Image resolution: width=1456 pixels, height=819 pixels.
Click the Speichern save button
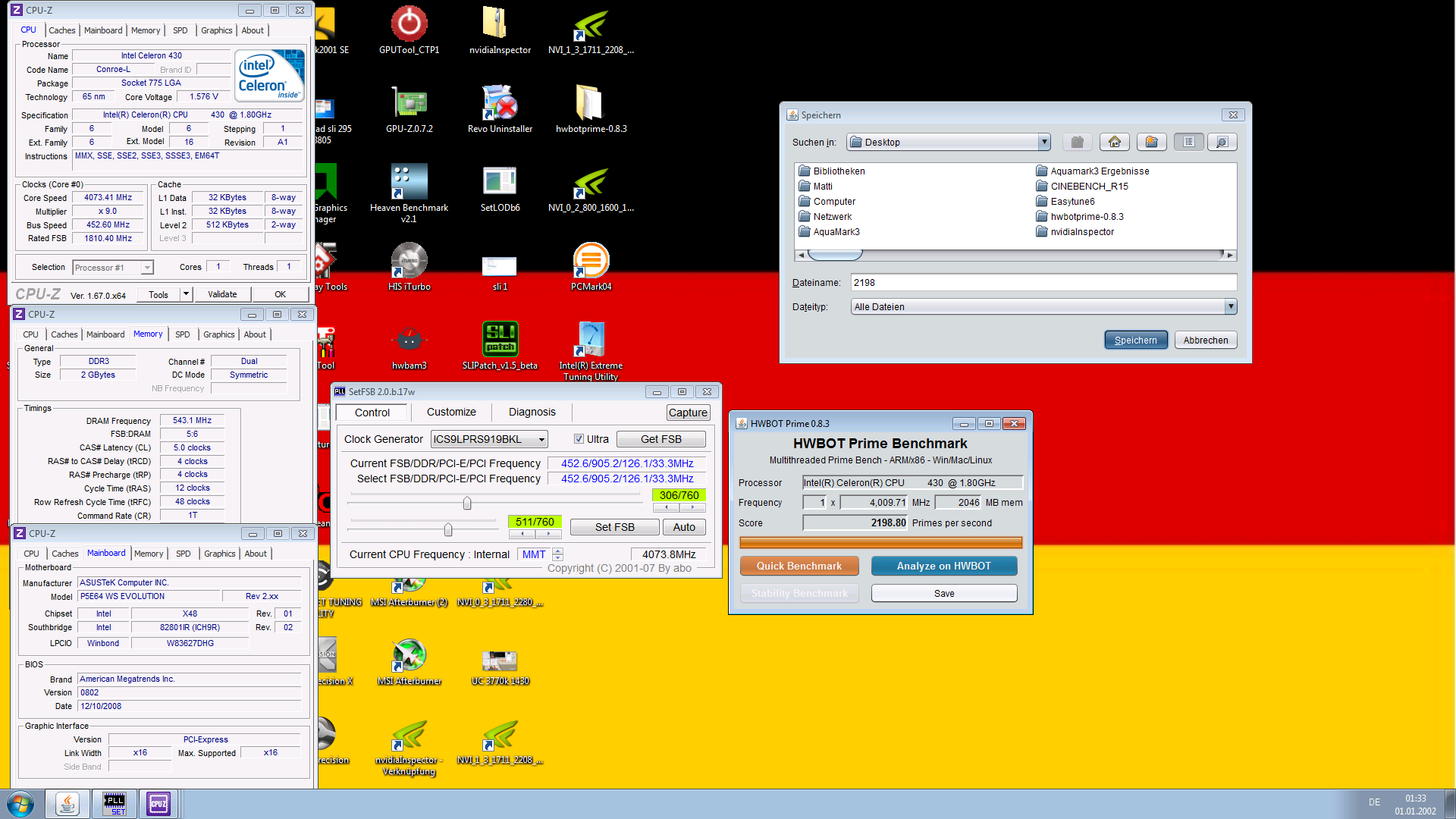click(x=1135, y=340)
